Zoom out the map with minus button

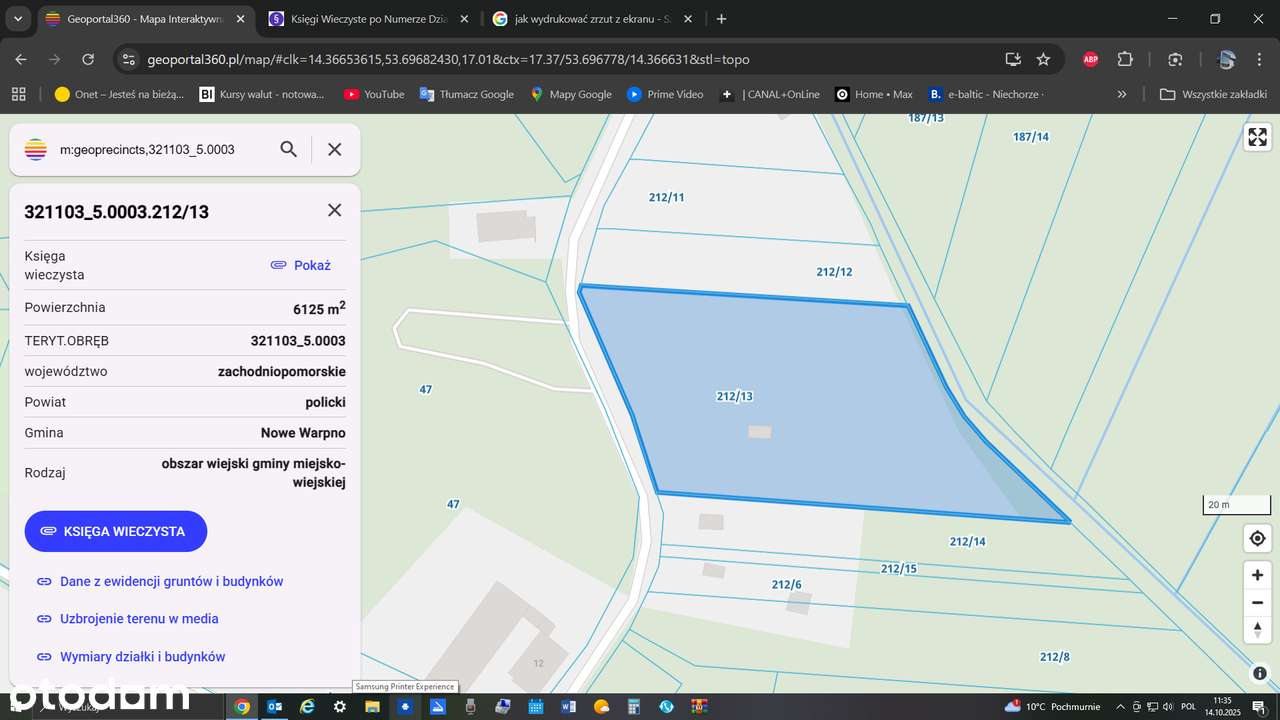tap(1257, 602)
